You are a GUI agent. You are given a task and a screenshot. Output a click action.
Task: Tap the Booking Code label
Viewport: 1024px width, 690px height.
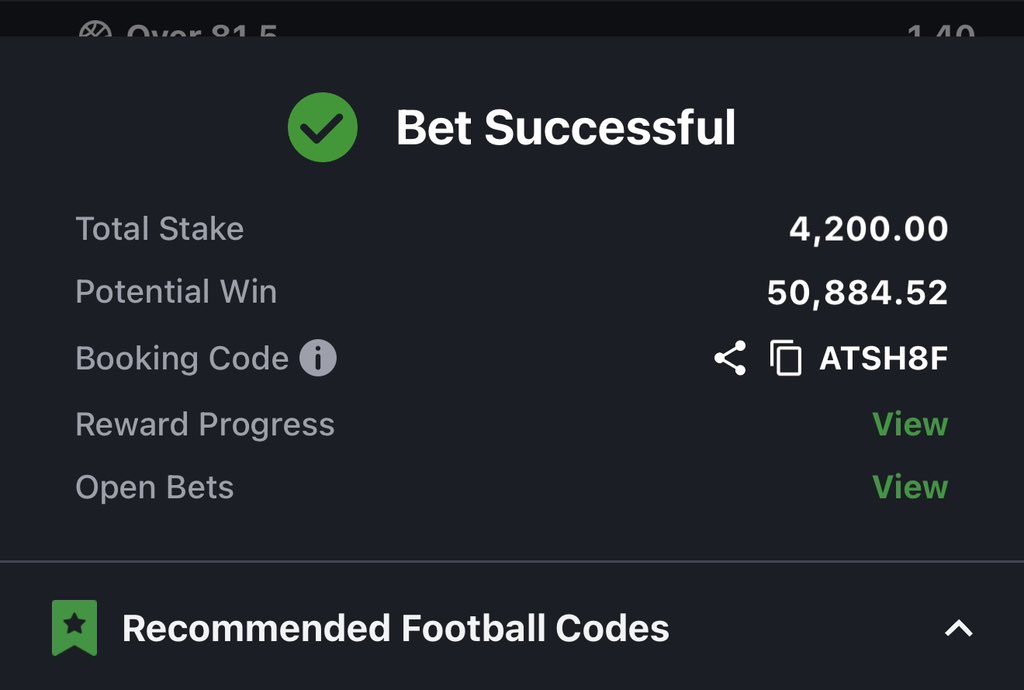click(182, 358)
